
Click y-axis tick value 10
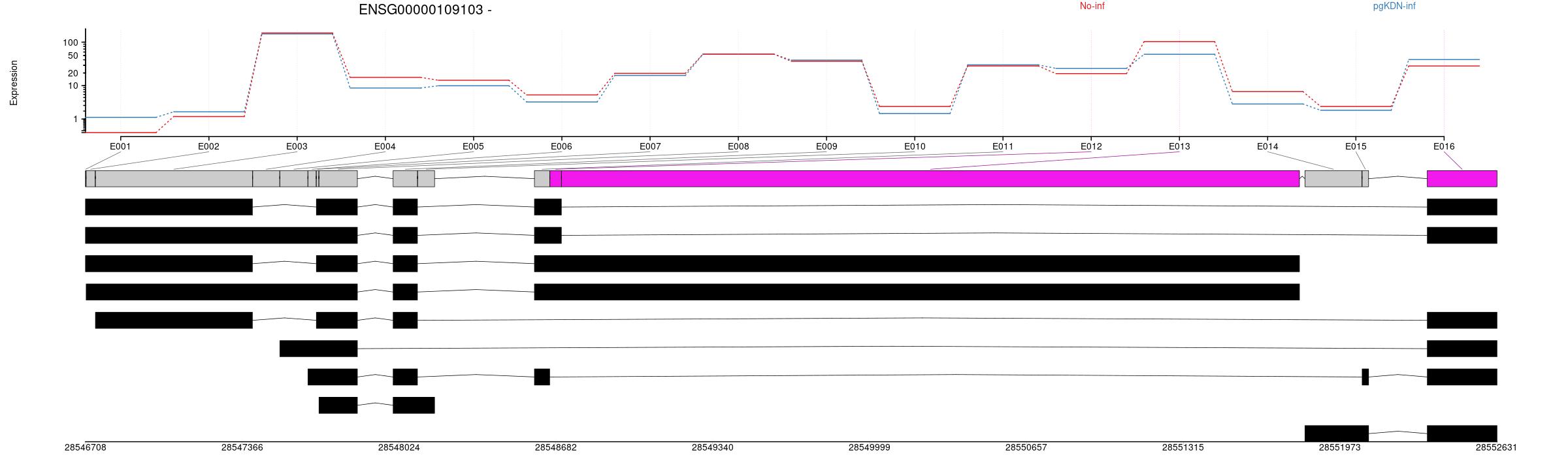tap(73, 86)
